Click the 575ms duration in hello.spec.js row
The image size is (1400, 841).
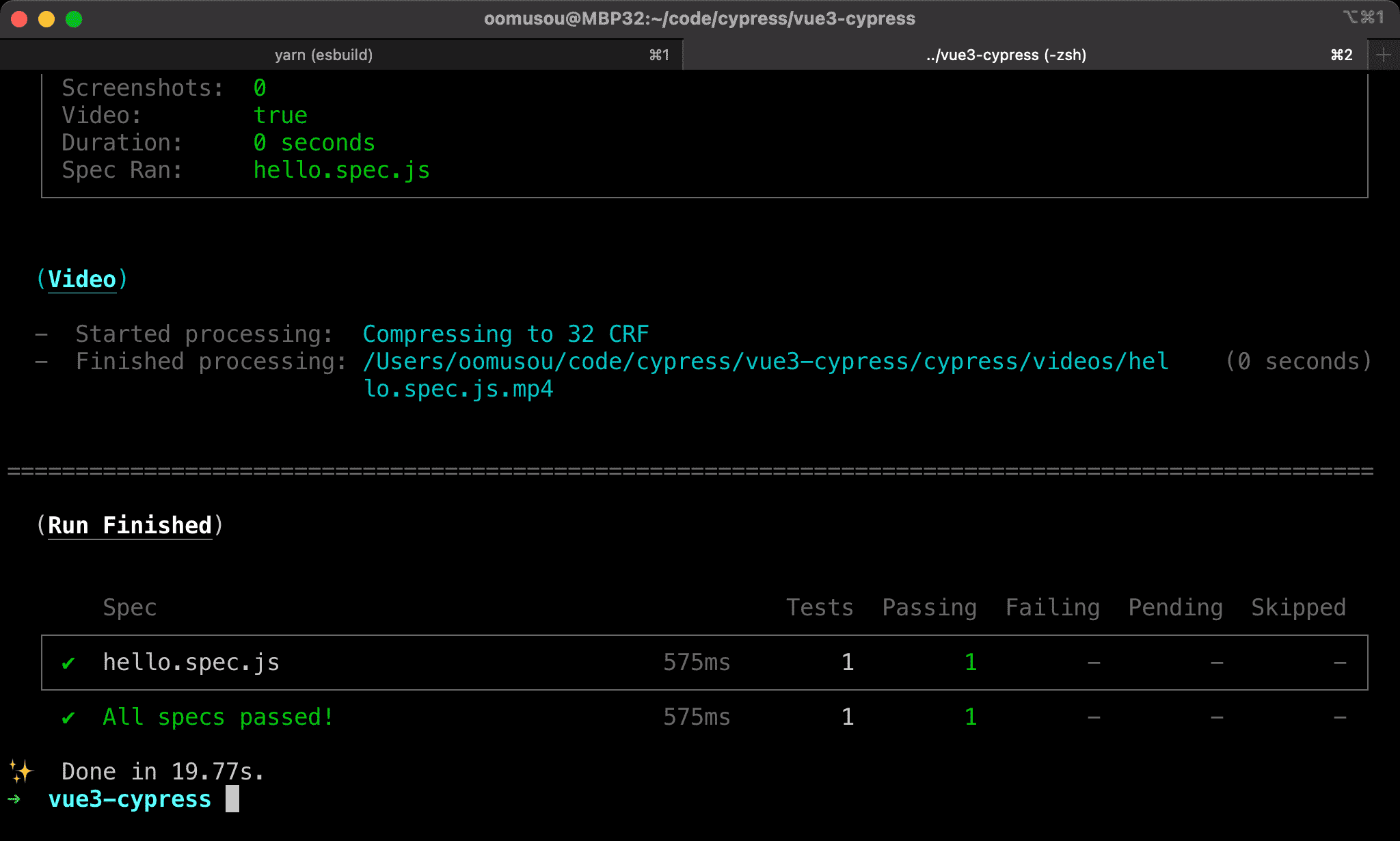coord(697,662)
